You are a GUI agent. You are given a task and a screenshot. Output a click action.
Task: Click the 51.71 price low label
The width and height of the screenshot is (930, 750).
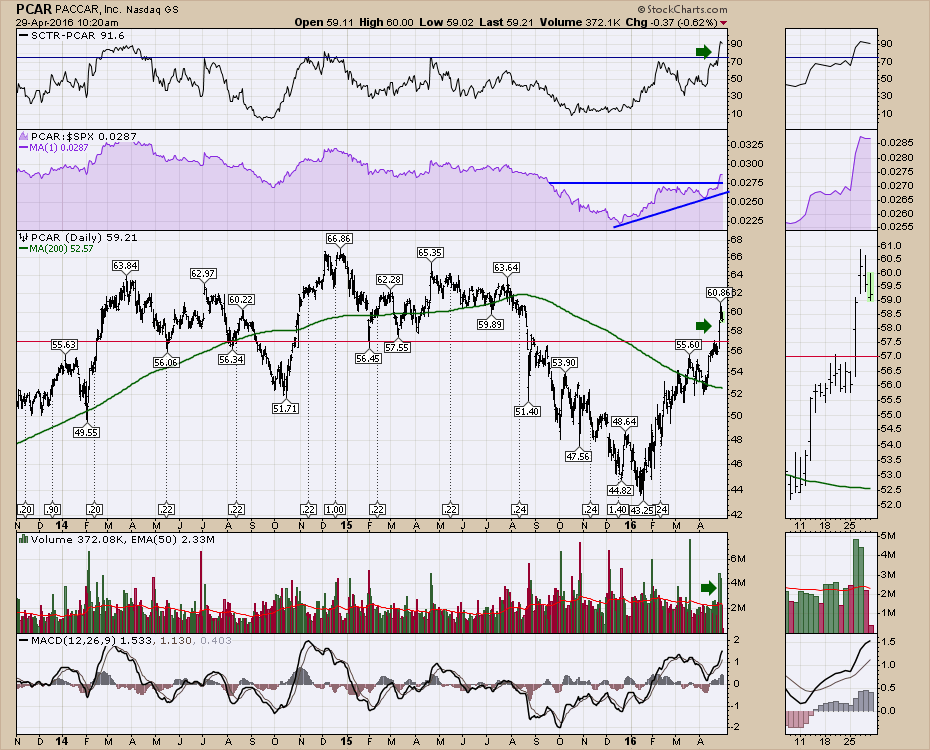(285, 408)
